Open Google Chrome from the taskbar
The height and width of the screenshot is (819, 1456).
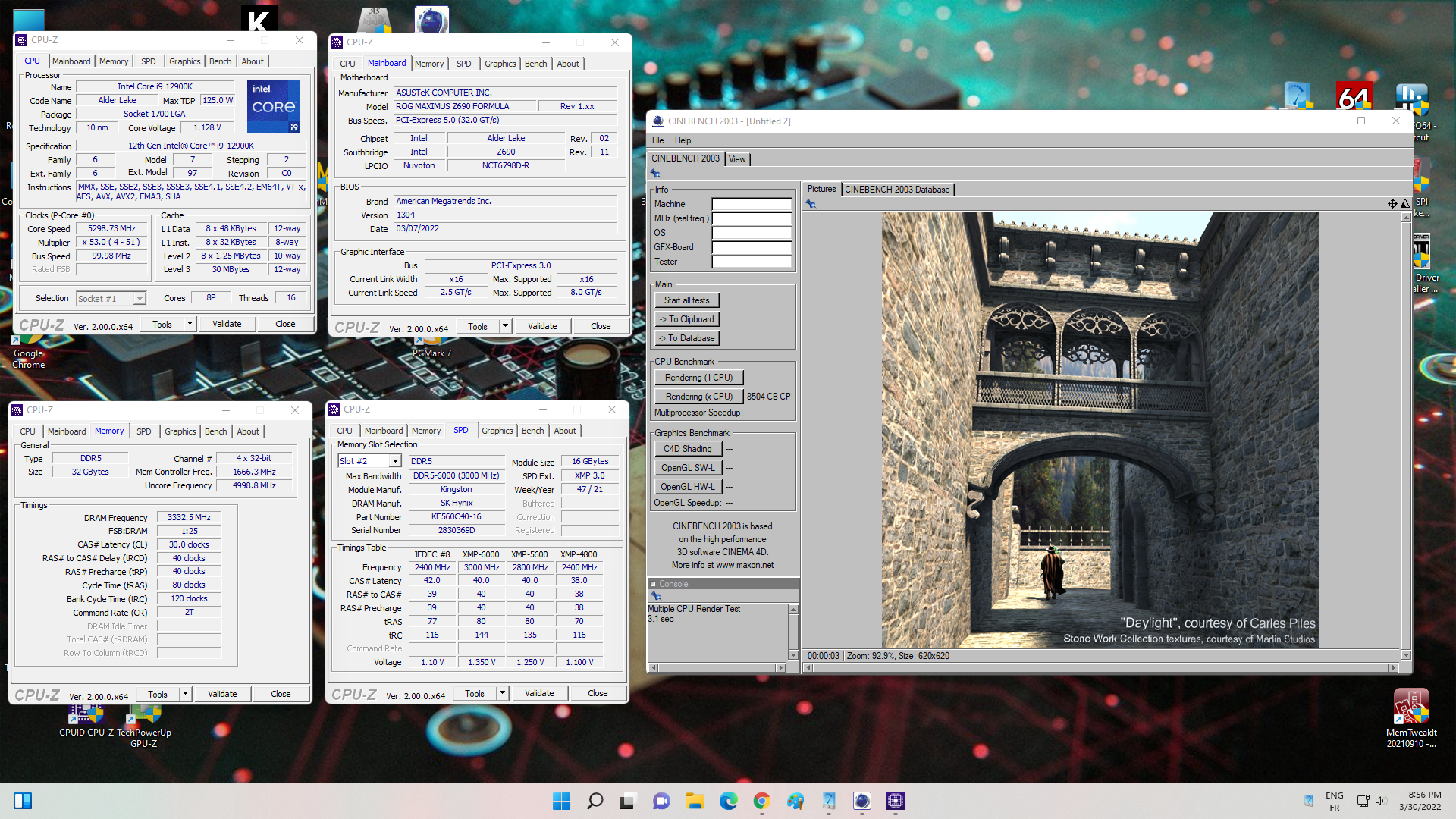point(762,801)
